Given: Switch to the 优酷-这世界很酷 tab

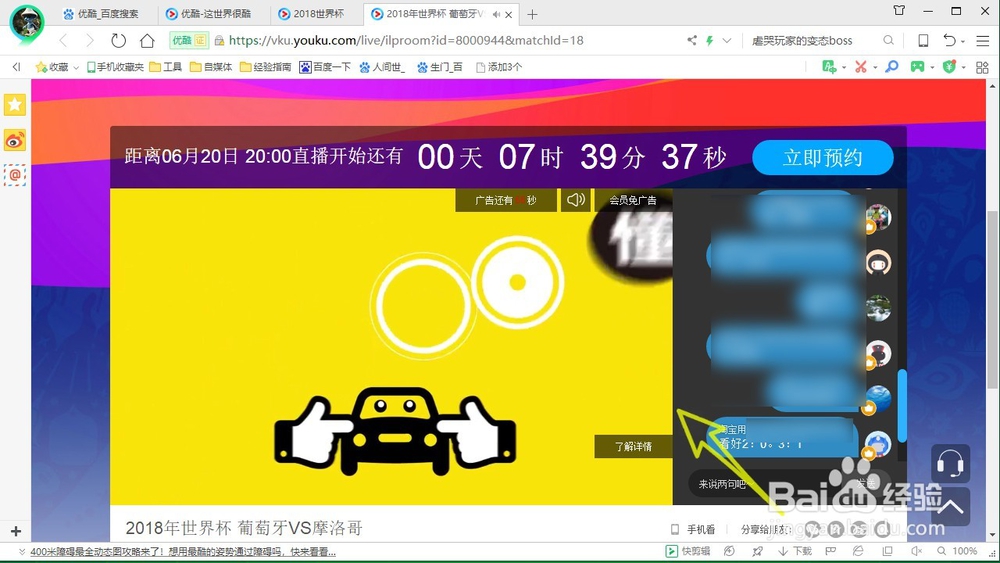Looking at the screenshot, I should [x=208, y=13].
